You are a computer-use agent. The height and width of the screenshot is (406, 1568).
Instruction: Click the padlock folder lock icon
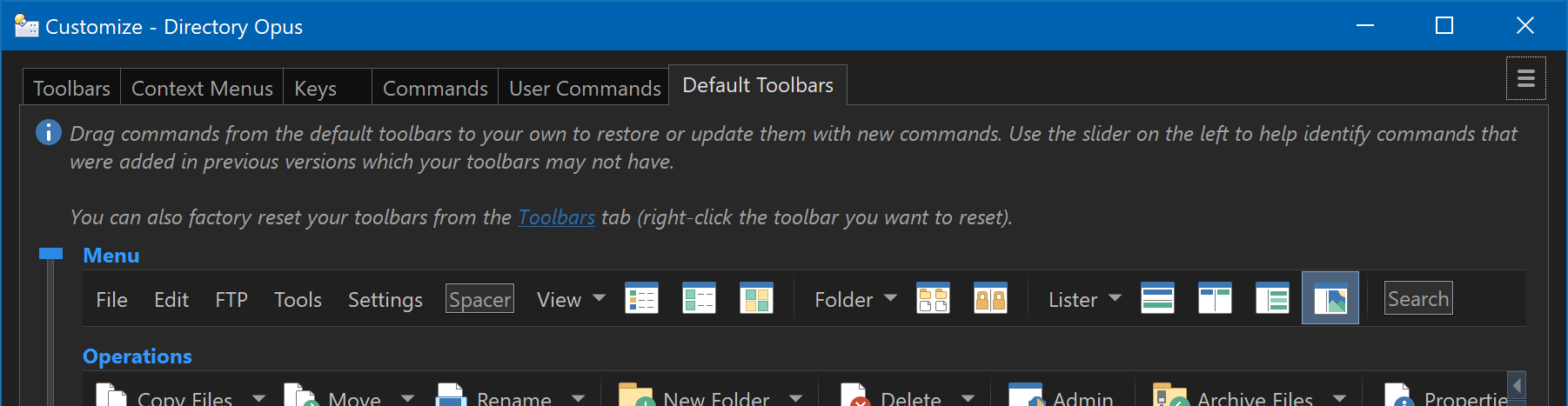(x=991, y=298)
